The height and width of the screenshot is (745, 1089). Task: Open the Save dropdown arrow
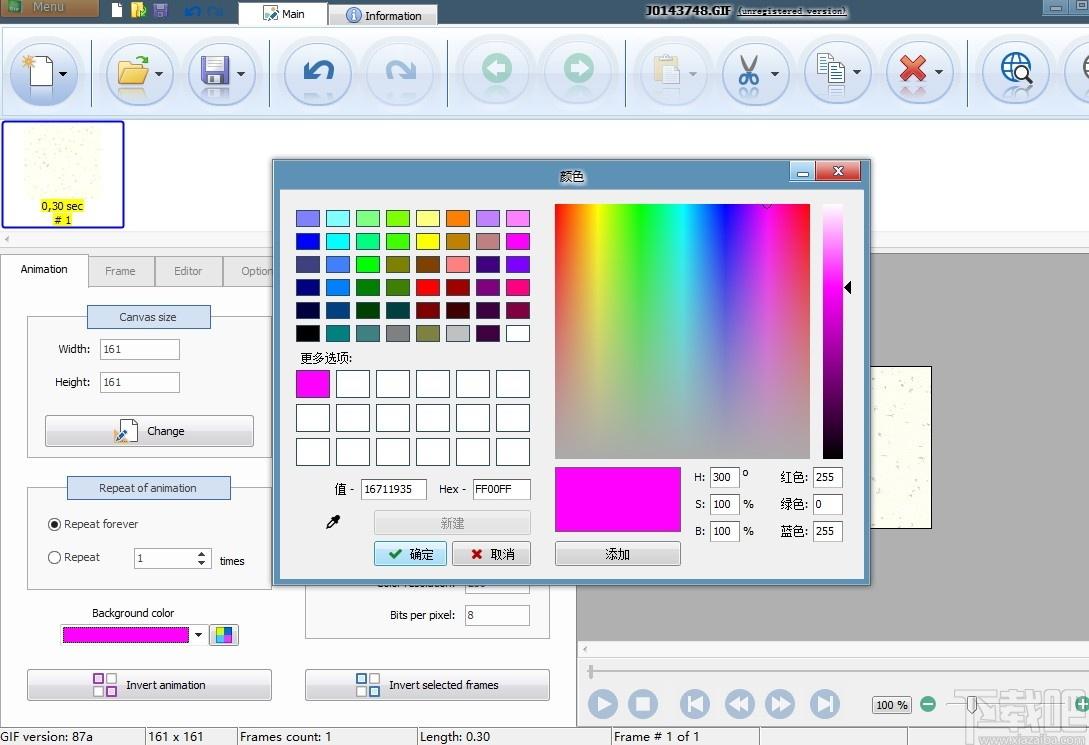(x=241, y=74)
